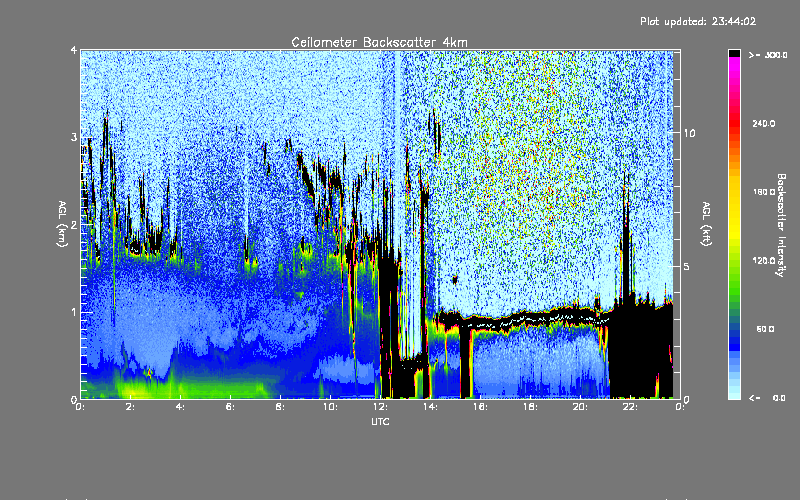Viewport: 800px width, 500px height.
Task: Click the '>= 300.0' colorbar value
Action: click(768, 55)
